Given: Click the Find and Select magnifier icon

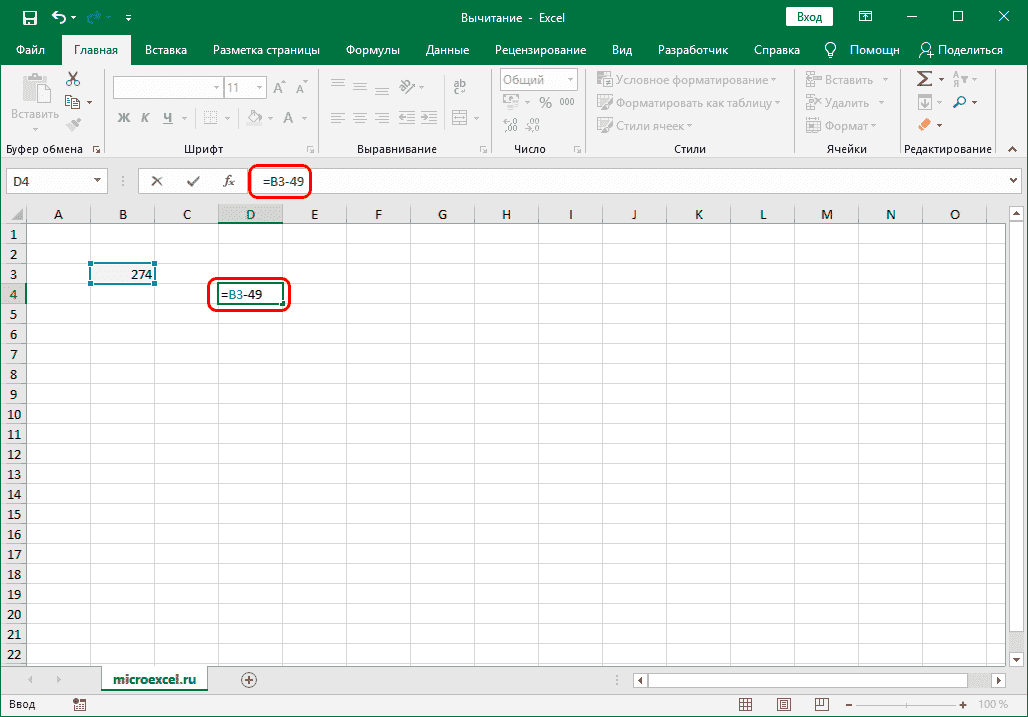Looking at the screenshot, I should [960, 102].
